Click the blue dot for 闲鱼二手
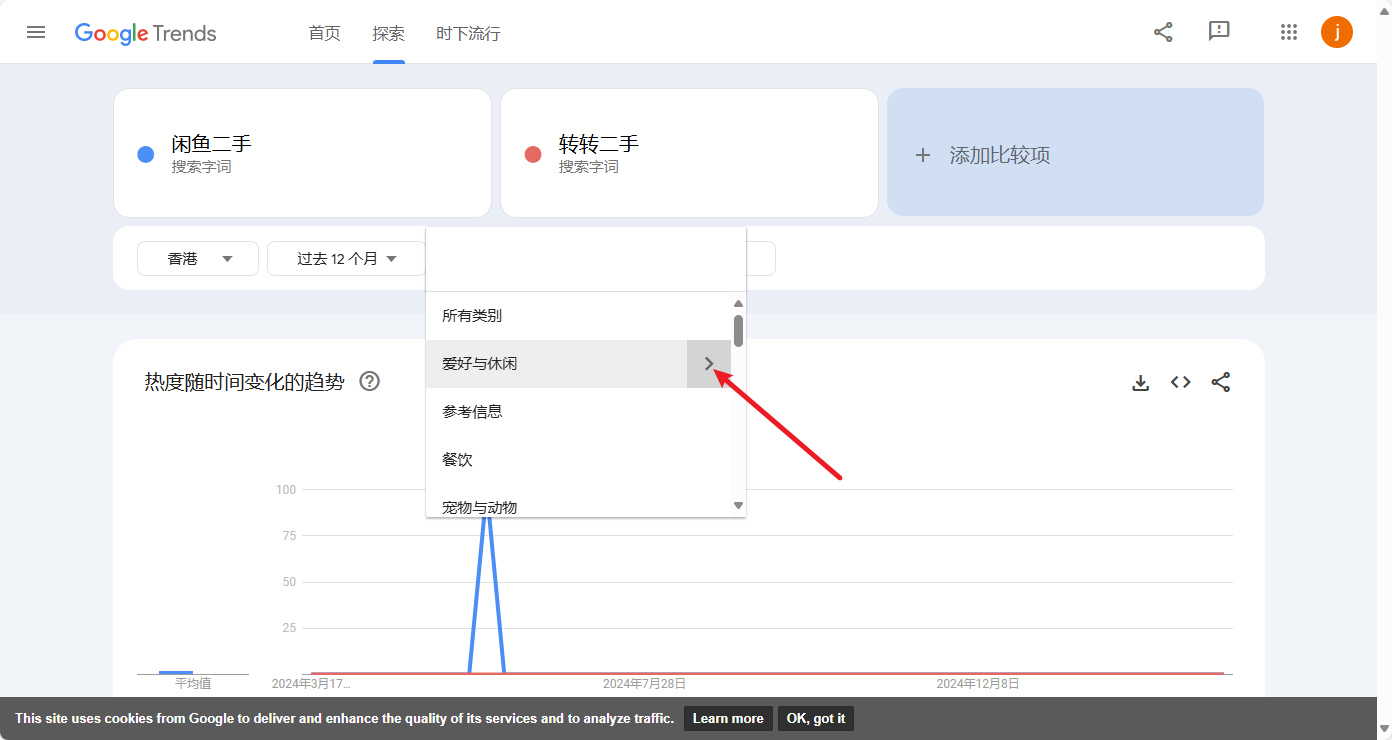This screenshot has width=1392, height=740. tap(146, 155)
